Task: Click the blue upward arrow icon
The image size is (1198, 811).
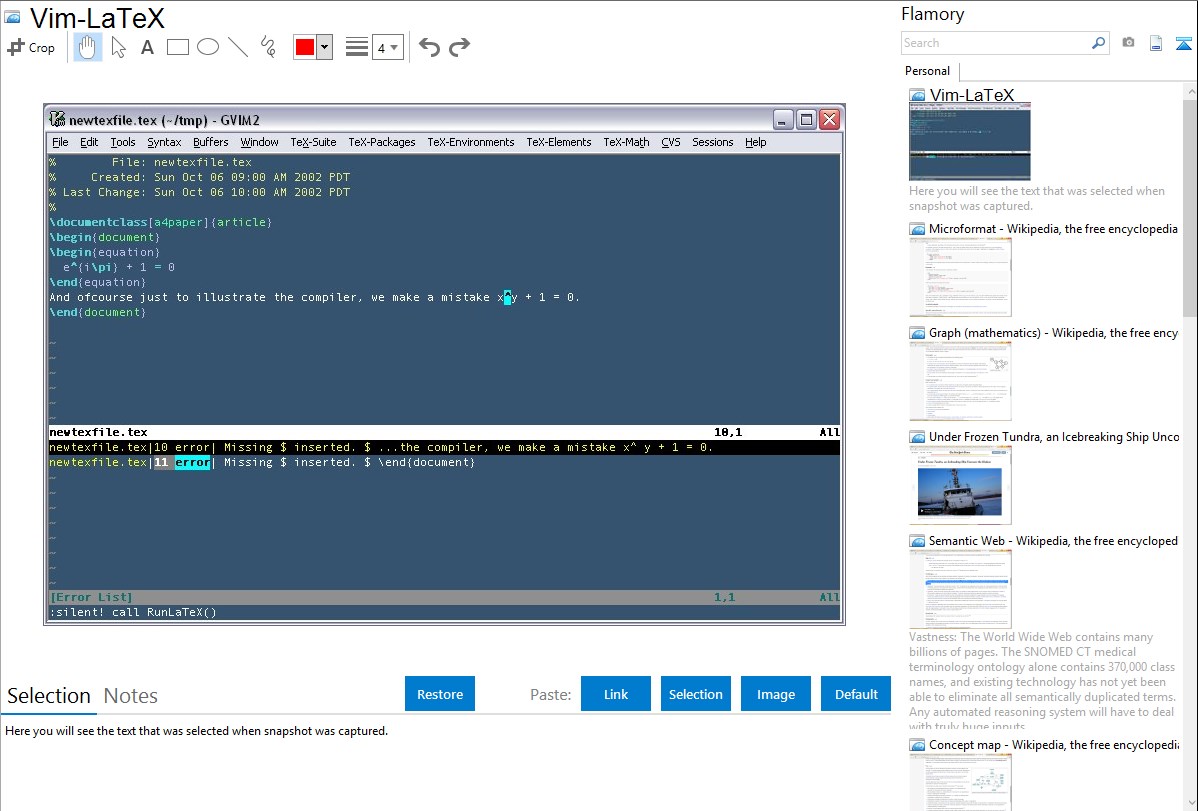Action: 1183,43
